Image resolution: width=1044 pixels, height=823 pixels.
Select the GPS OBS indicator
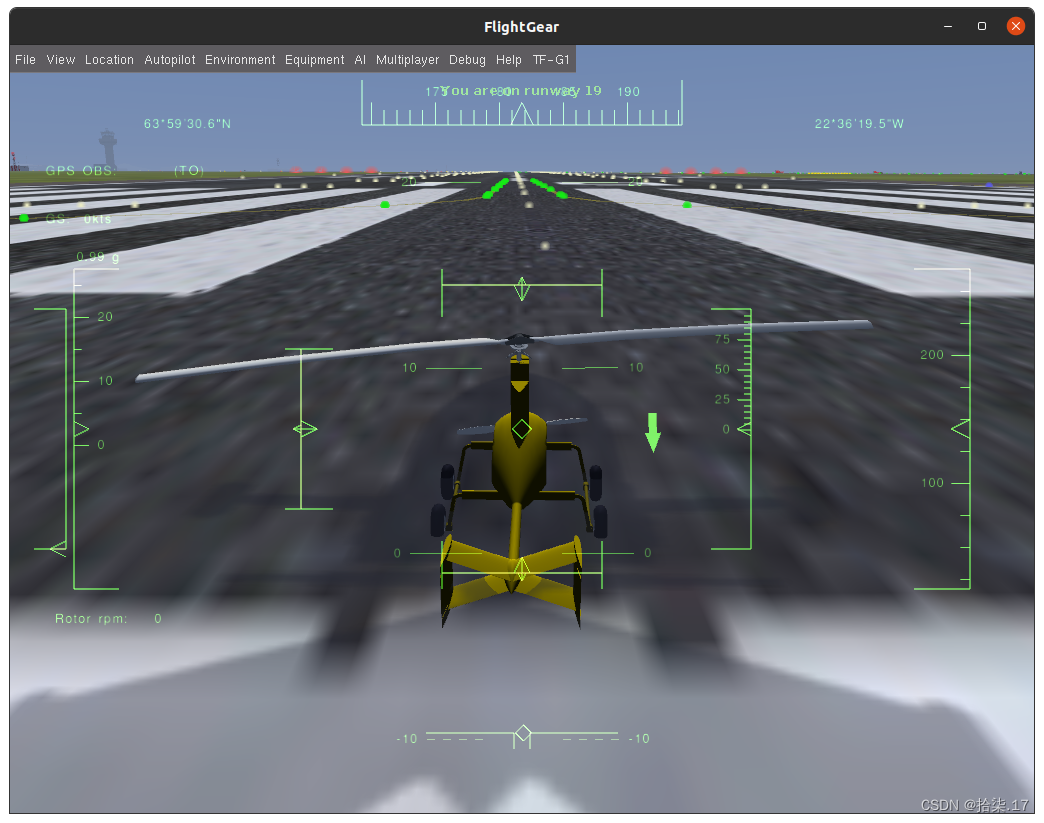point(79,170)
